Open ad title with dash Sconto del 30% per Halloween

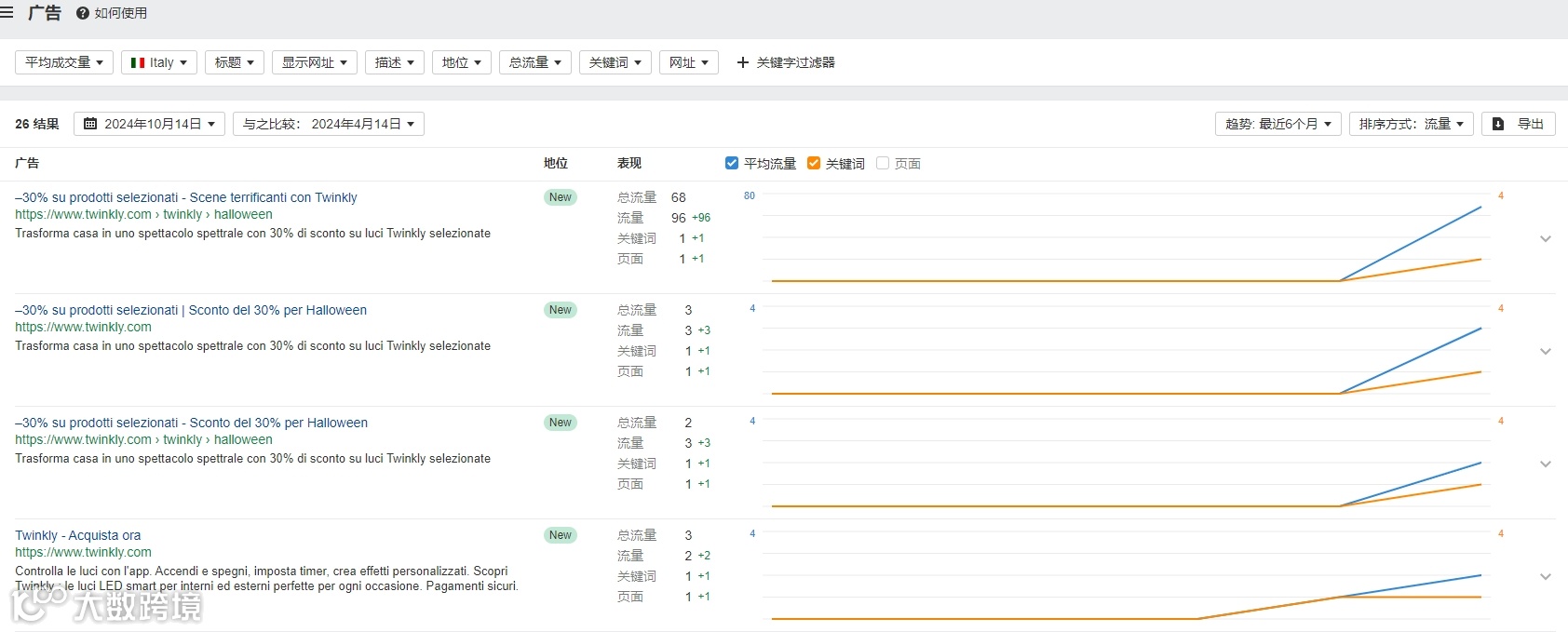click(x=192, y=423)
